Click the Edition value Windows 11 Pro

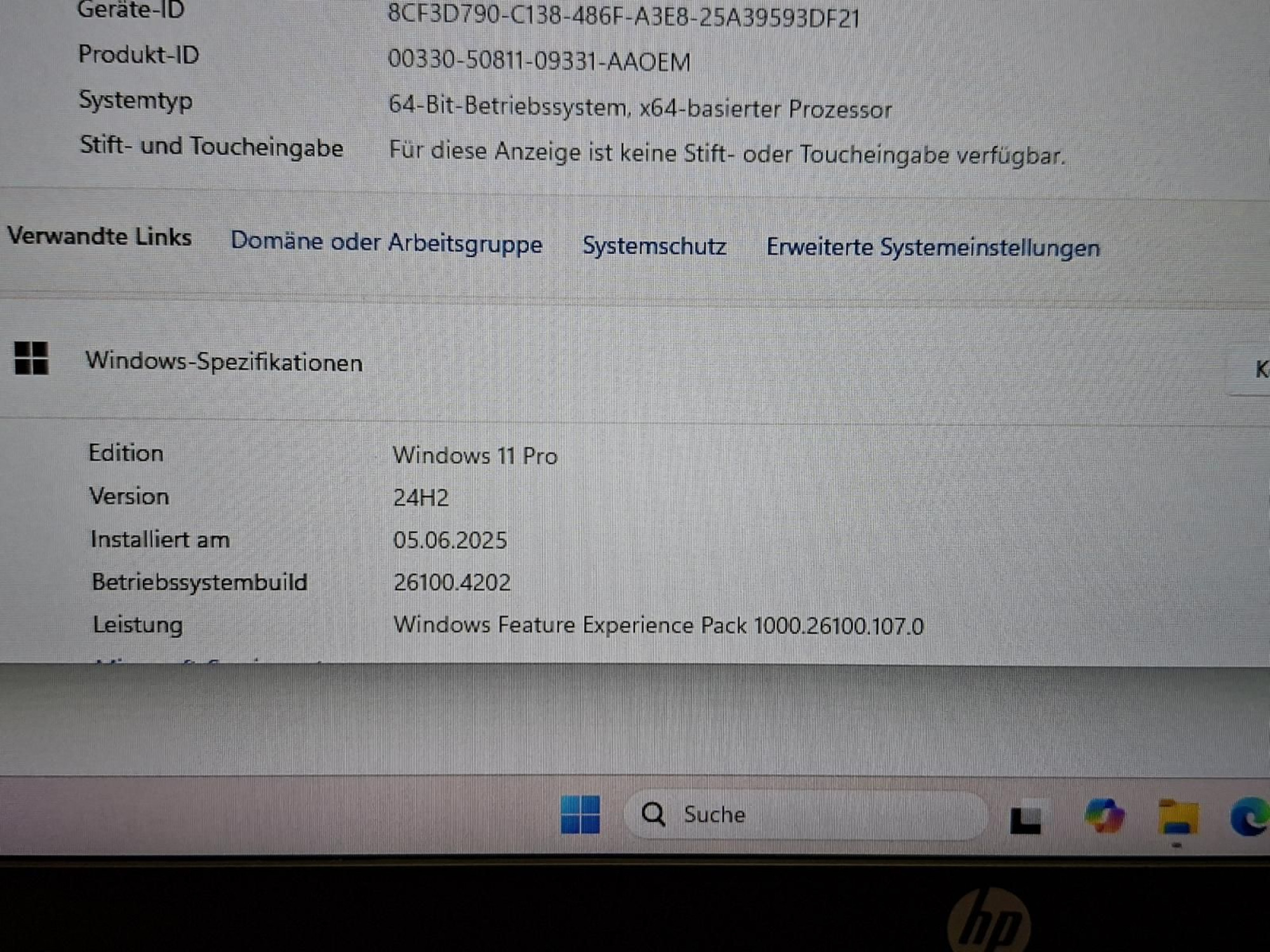475,456
